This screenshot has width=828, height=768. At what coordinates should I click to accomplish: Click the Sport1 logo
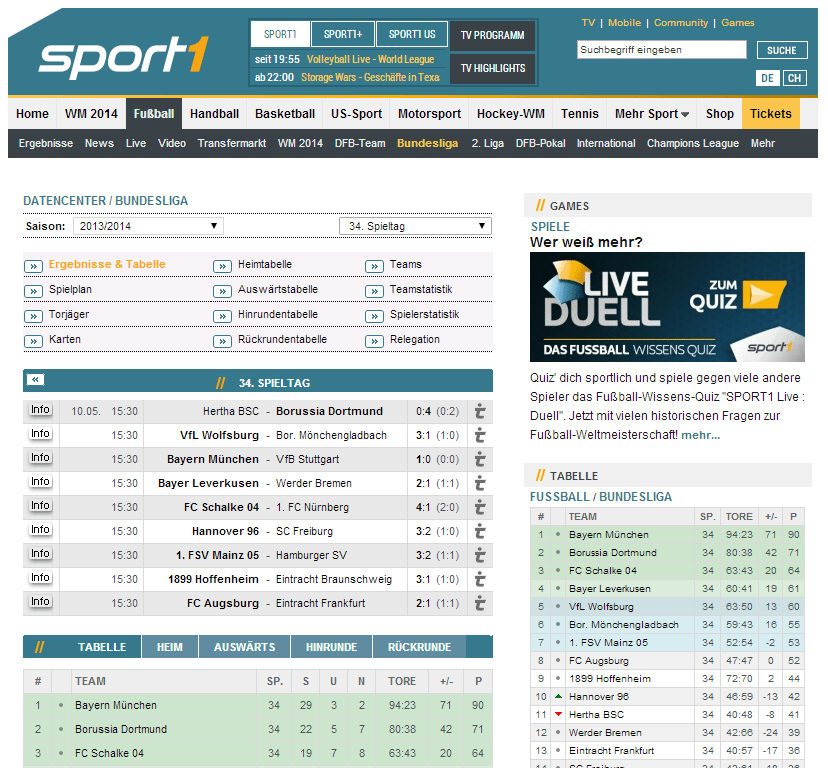pos(124,57)
